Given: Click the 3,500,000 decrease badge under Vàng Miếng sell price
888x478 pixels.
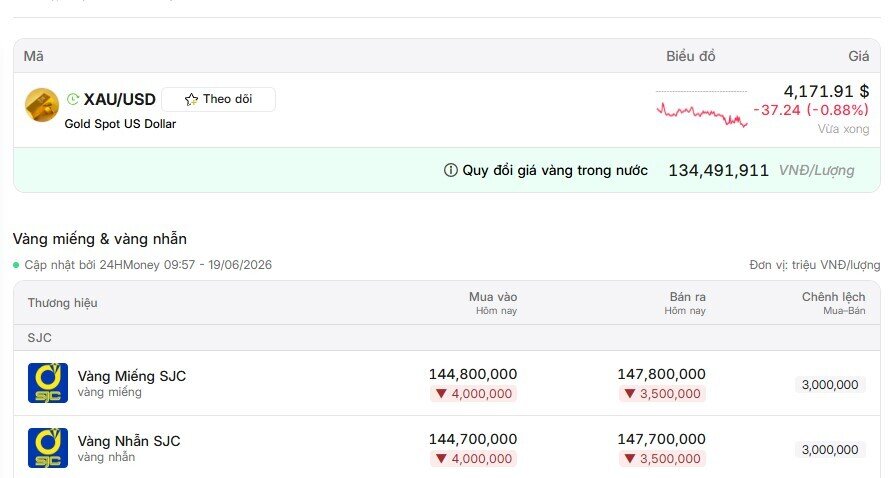Looking at the screenshot, I should pyautogui.click(x=662, y=394).
